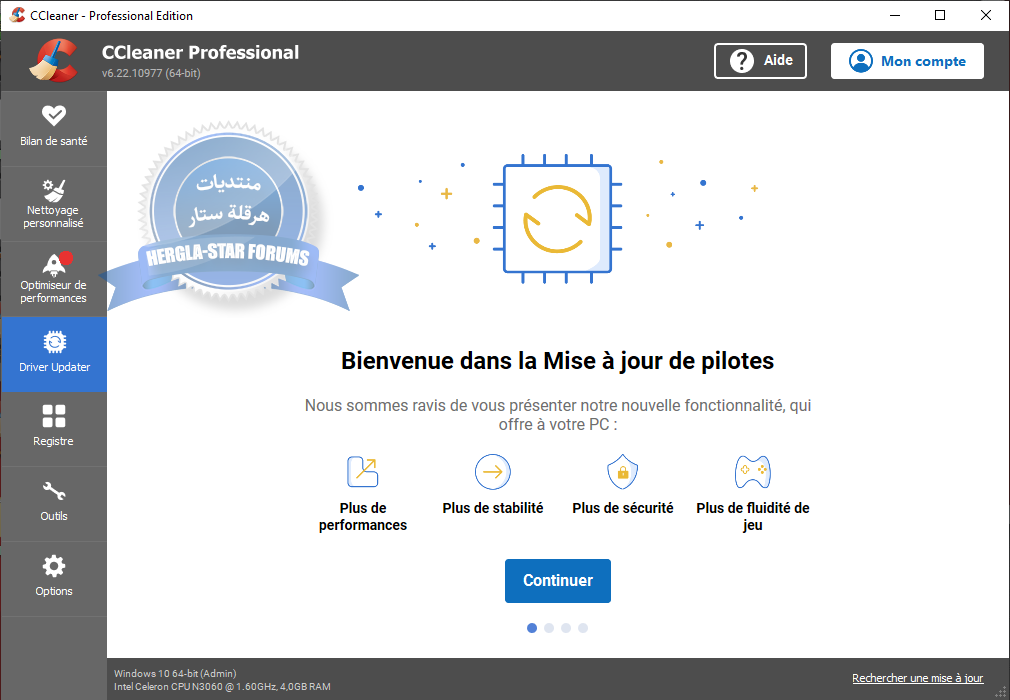Click the CCleaner icon in title bar
Screen dimensions: 1010x700
point(17,15)
